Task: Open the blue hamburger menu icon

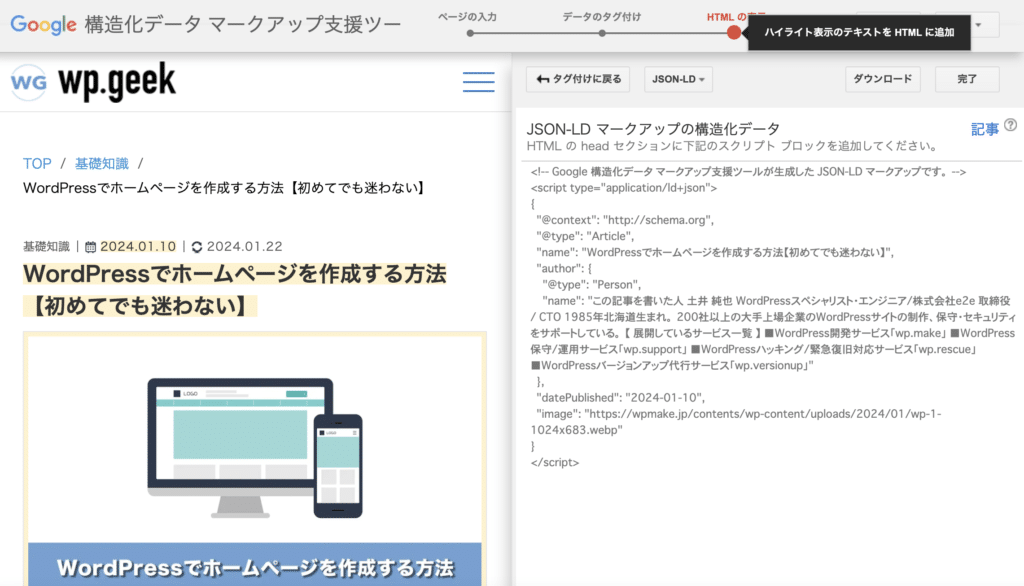Action: (478, 82)
